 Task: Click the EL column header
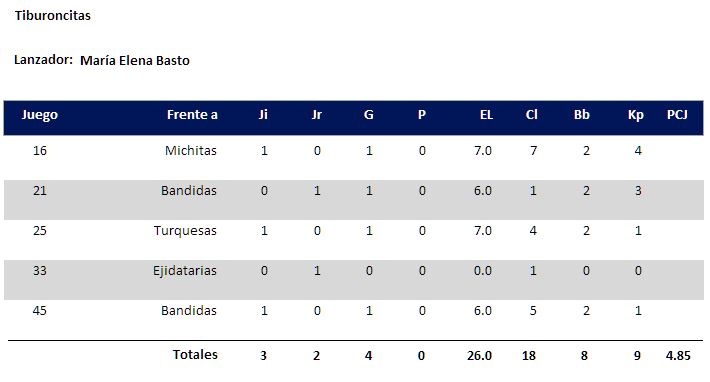(x=486, y=115)
